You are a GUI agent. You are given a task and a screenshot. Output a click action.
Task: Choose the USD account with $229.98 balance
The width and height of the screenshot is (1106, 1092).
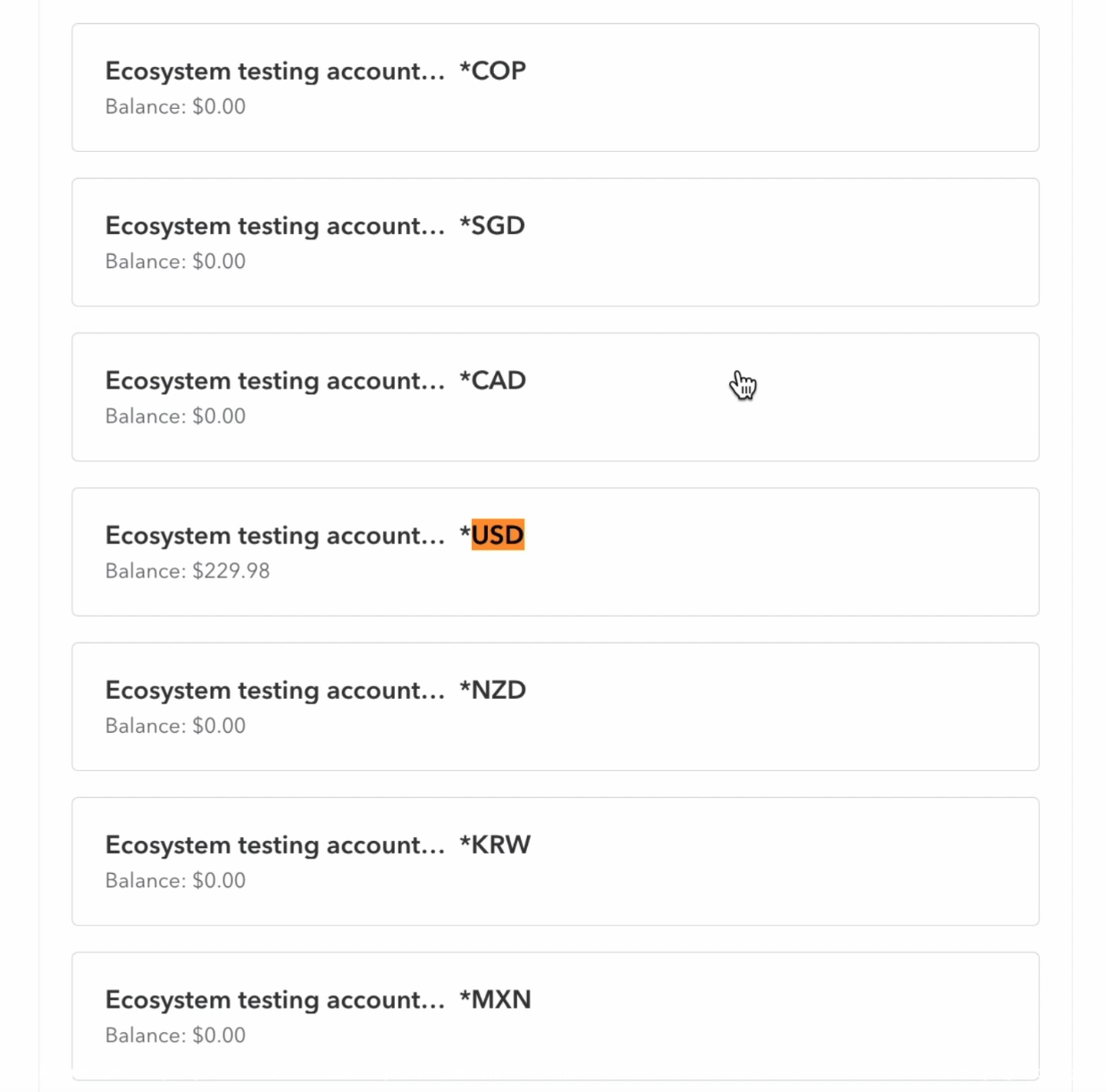point(554,551)
